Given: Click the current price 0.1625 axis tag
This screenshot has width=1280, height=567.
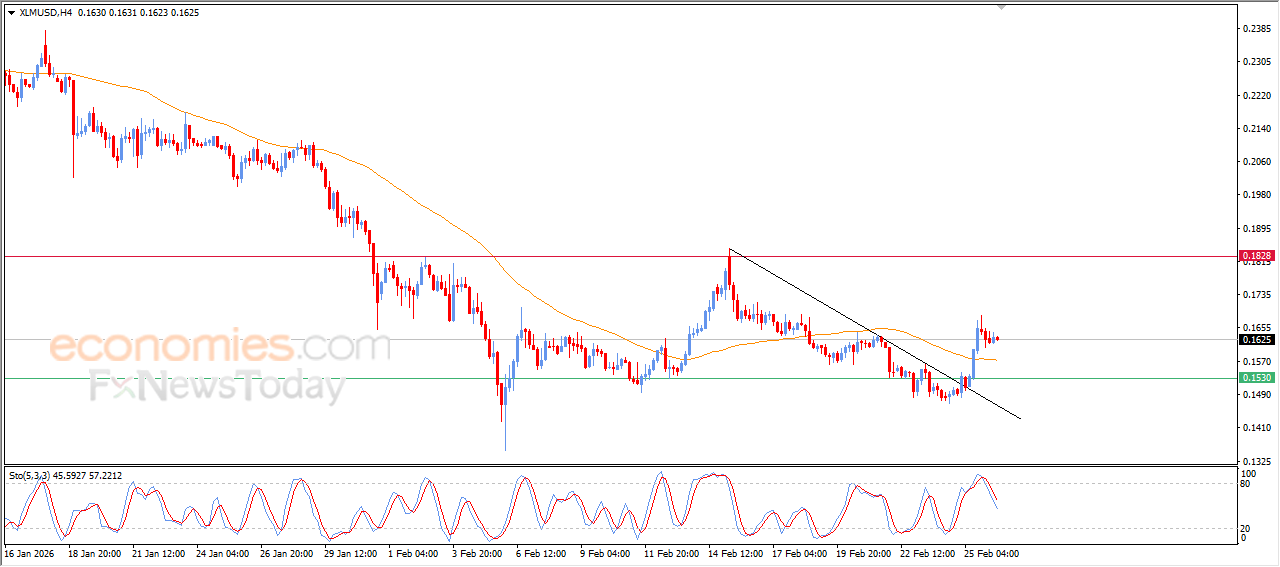Looking at the screenshot, I should [1257, 340].
